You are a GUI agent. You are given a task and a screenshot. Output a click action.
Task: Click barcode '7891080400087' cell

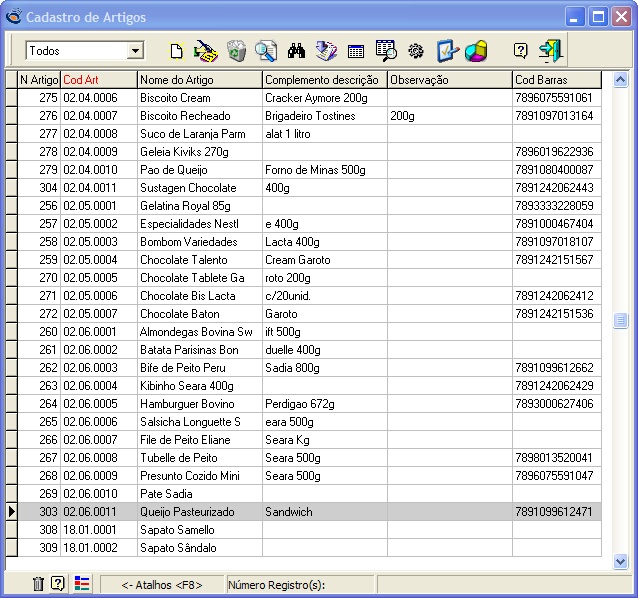[x=557, y=170]
